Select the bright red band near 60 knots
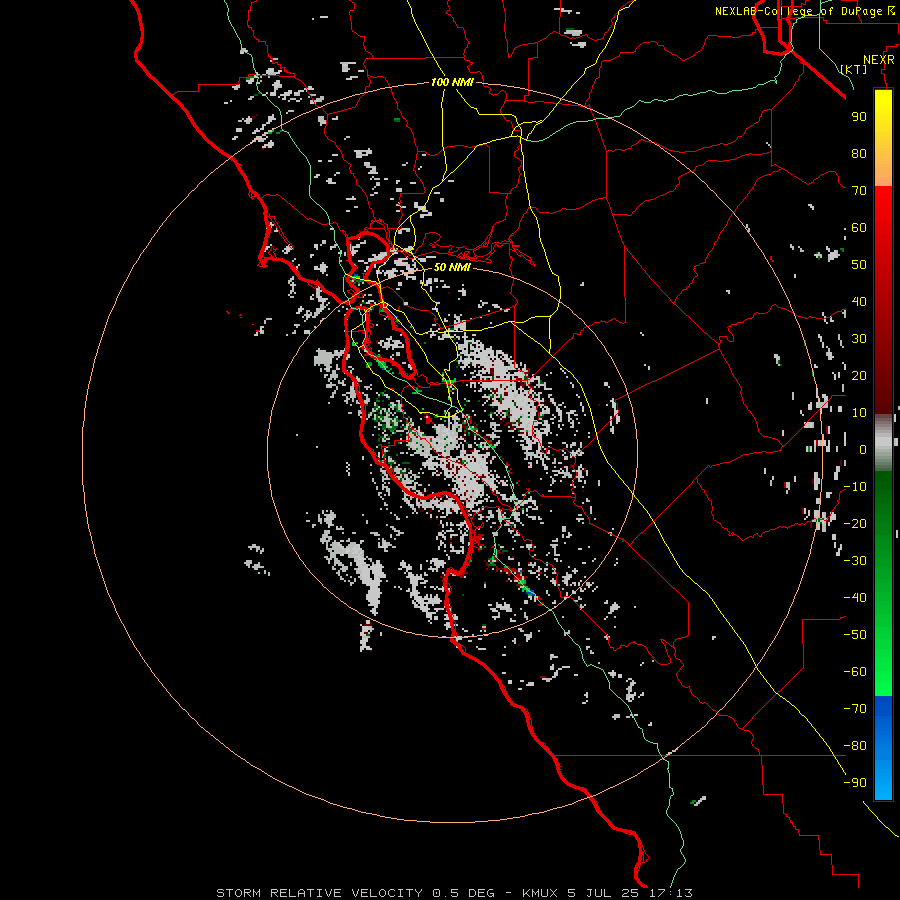 (883, 227)
